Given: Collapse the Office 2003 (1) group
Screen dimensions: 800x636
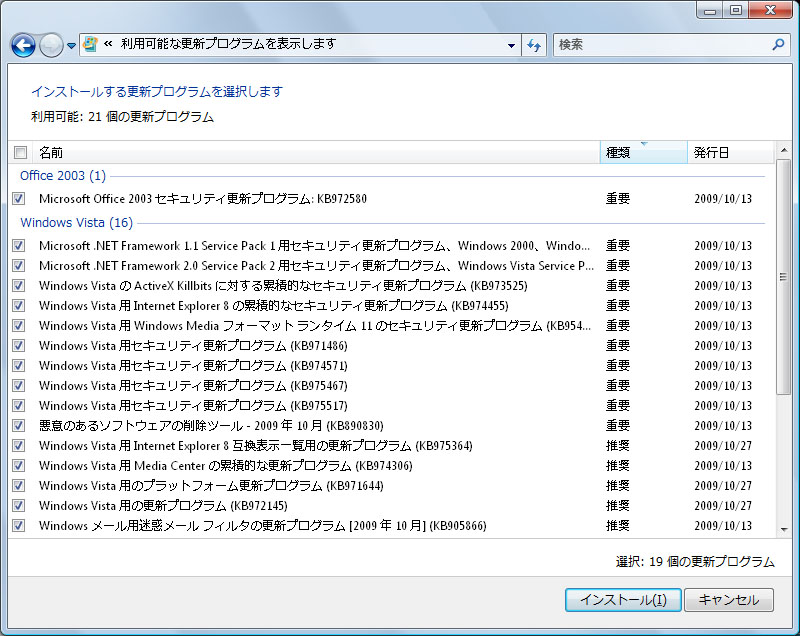Looking at the screenshot, I should click(63, 175).
